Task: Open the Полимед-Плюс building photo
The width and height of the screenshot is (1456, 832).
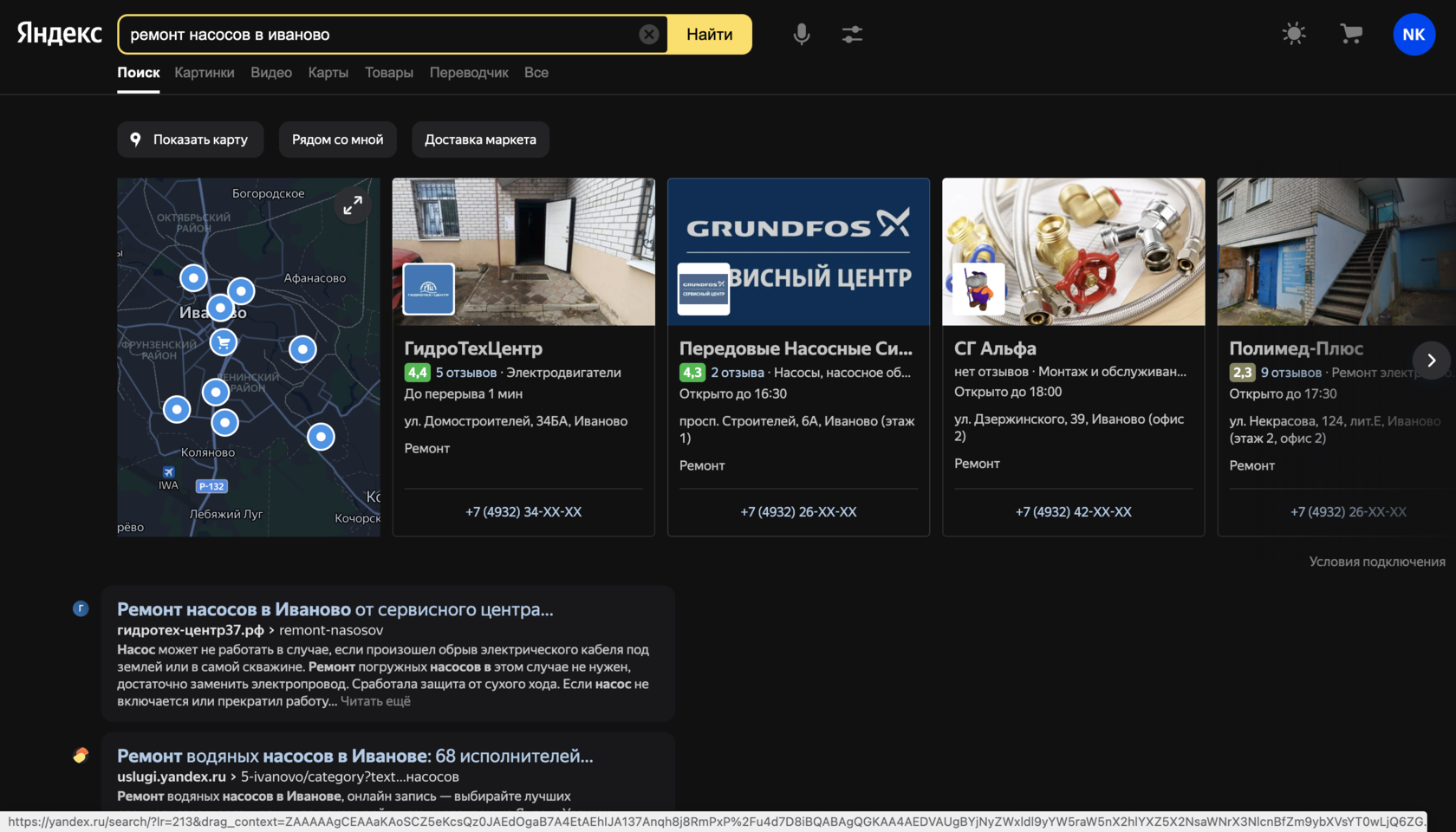Action: click(1336, 252)
